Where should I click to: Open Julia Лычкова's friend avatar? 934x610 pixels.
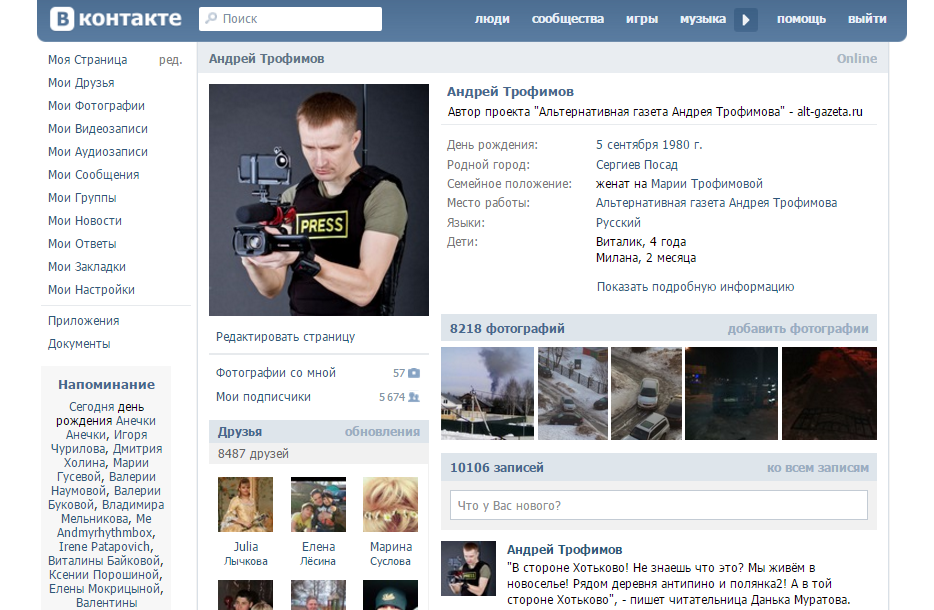(245, 504)
